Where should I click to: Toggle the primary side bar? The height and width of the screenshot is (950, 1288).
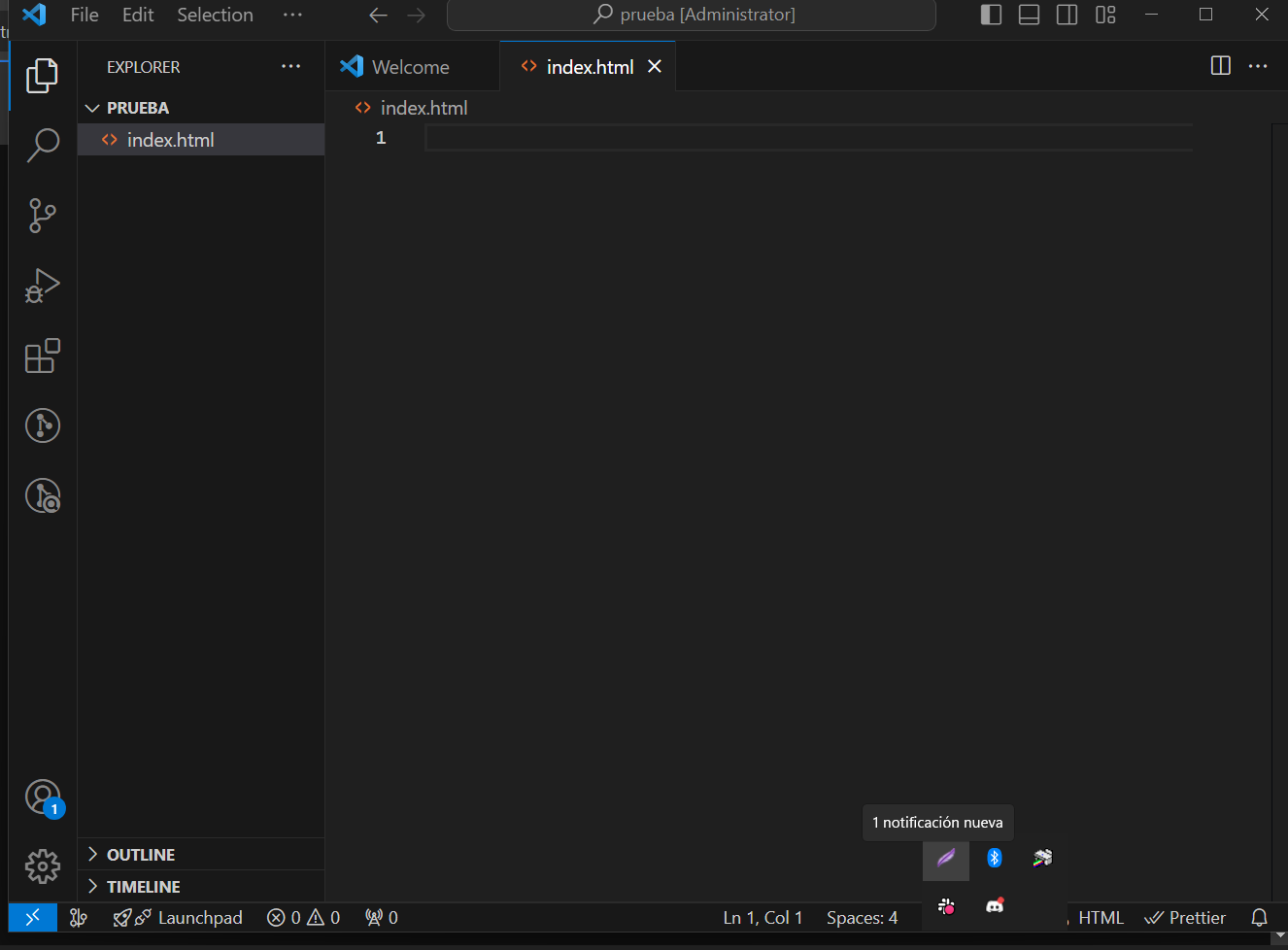[991, 15]
